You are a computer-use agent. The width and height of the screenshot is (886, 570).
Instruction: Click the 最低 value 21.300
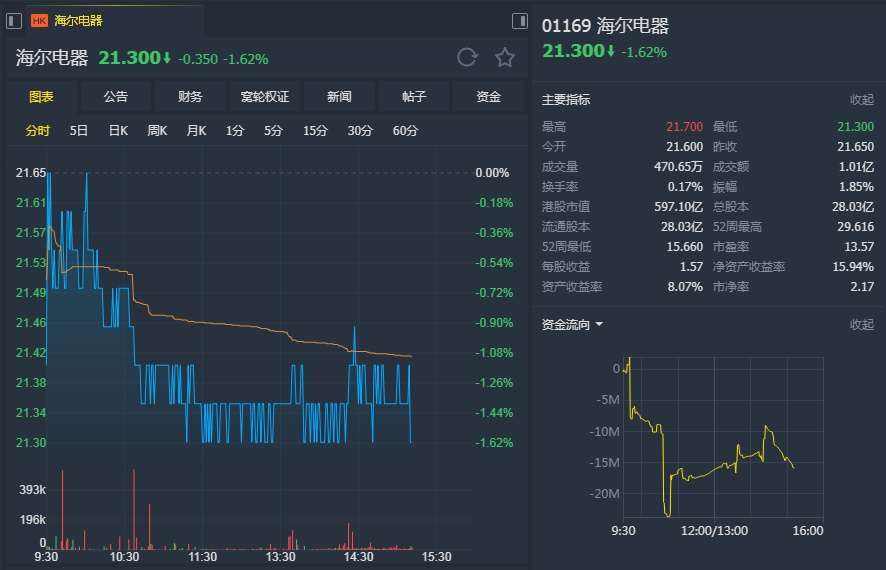(x=855, y=127)
